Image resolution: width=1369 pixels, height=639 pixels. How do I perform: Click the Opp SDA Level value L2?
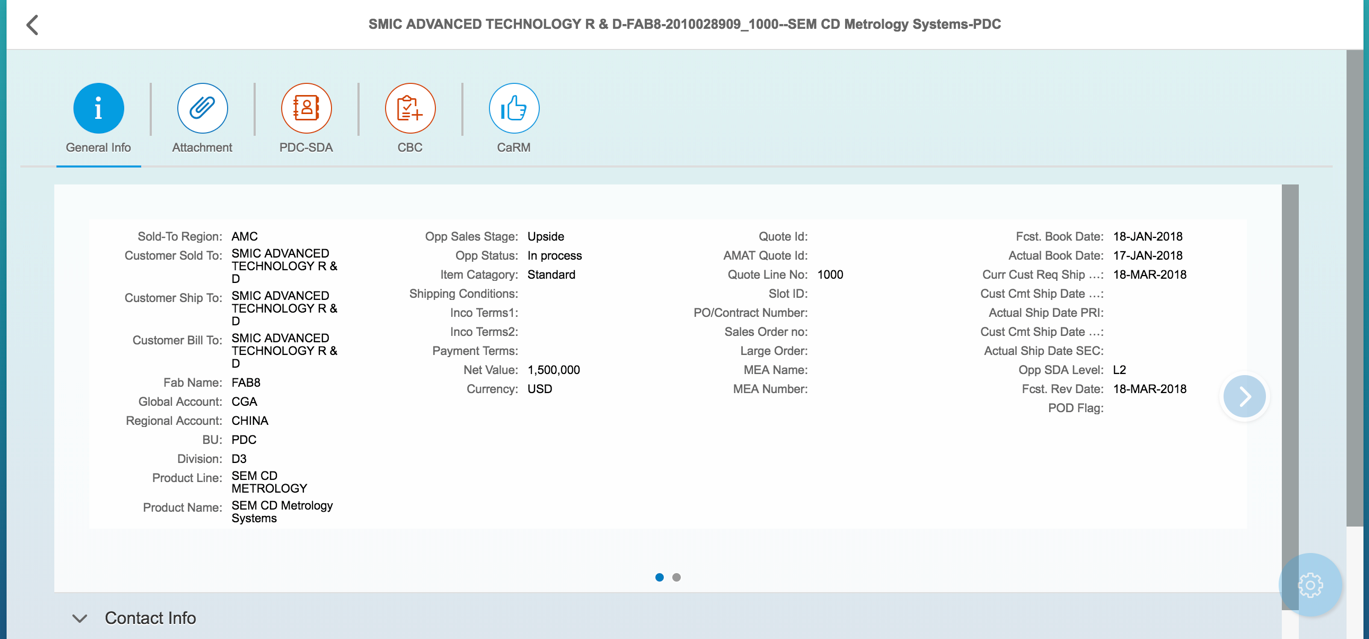point(1120,370)
